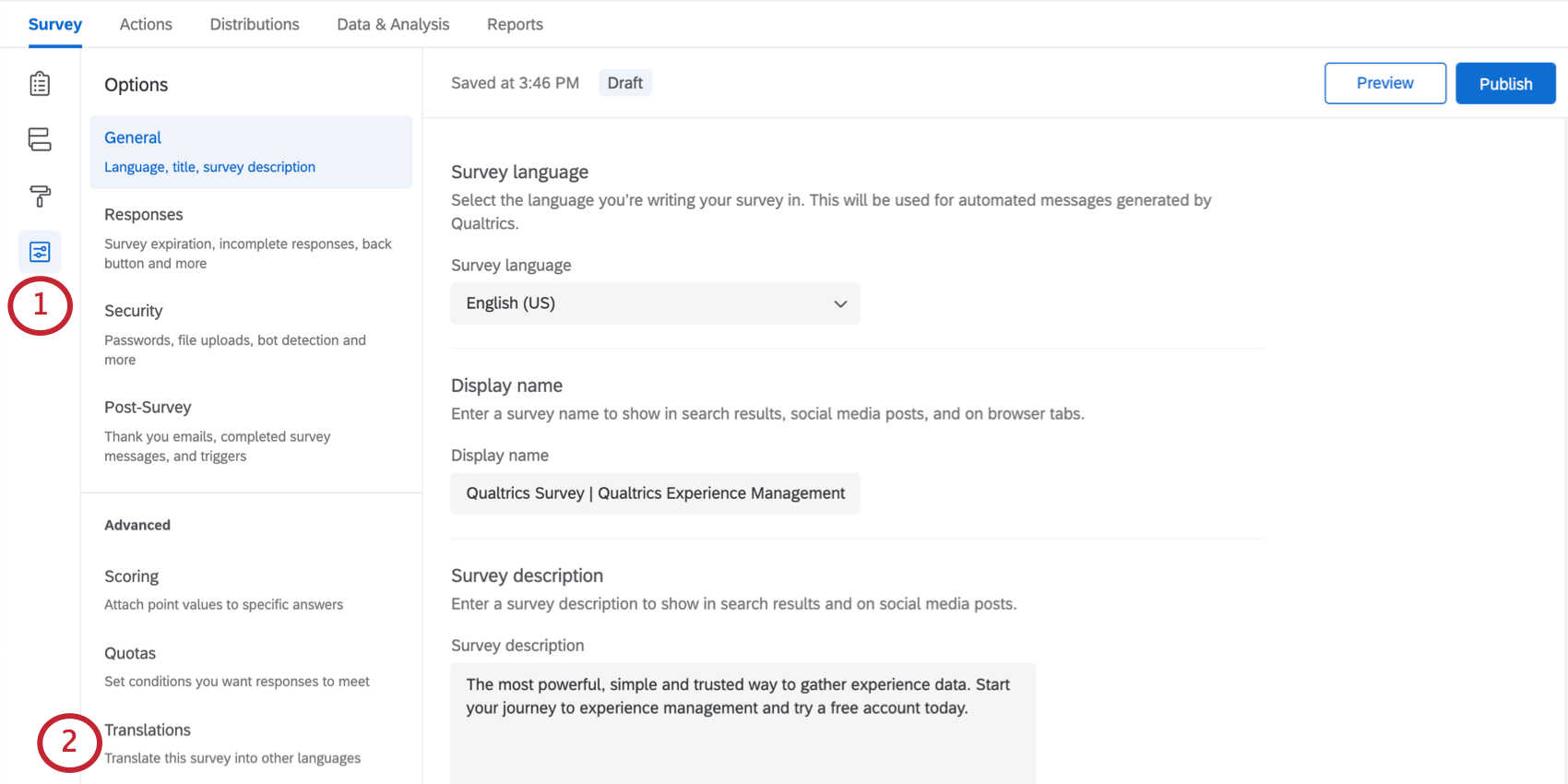Viewport: 1568px width, 784px height.
Task: Open the survey builder clipboard icon
Action: click(x=40, y=84)
